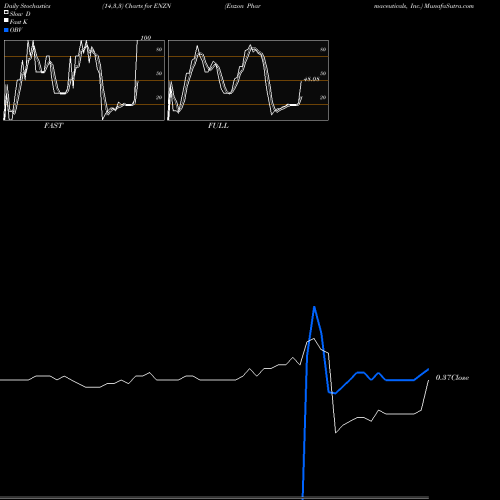Click the MunafaSutra.com watermark text

tap(449, 6)
